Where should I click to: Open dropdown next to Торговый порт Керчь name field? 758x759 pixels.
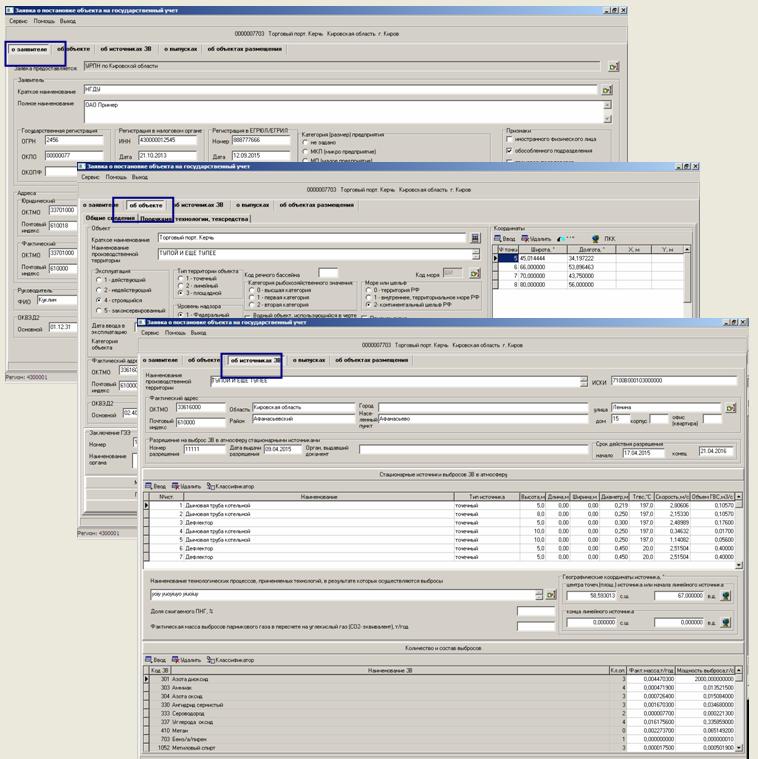click(475, 239)
